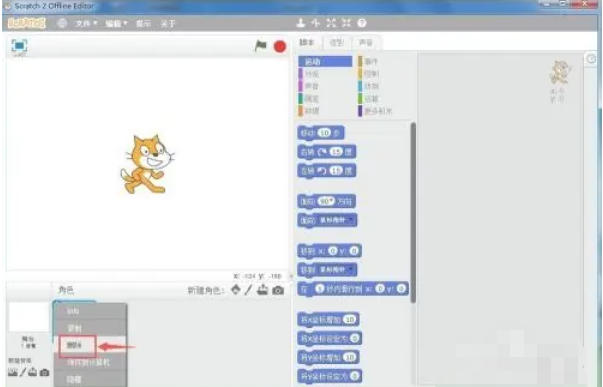Open the 提示 (Tips) menu item
The image size is (603, 387).
(143, 23)
